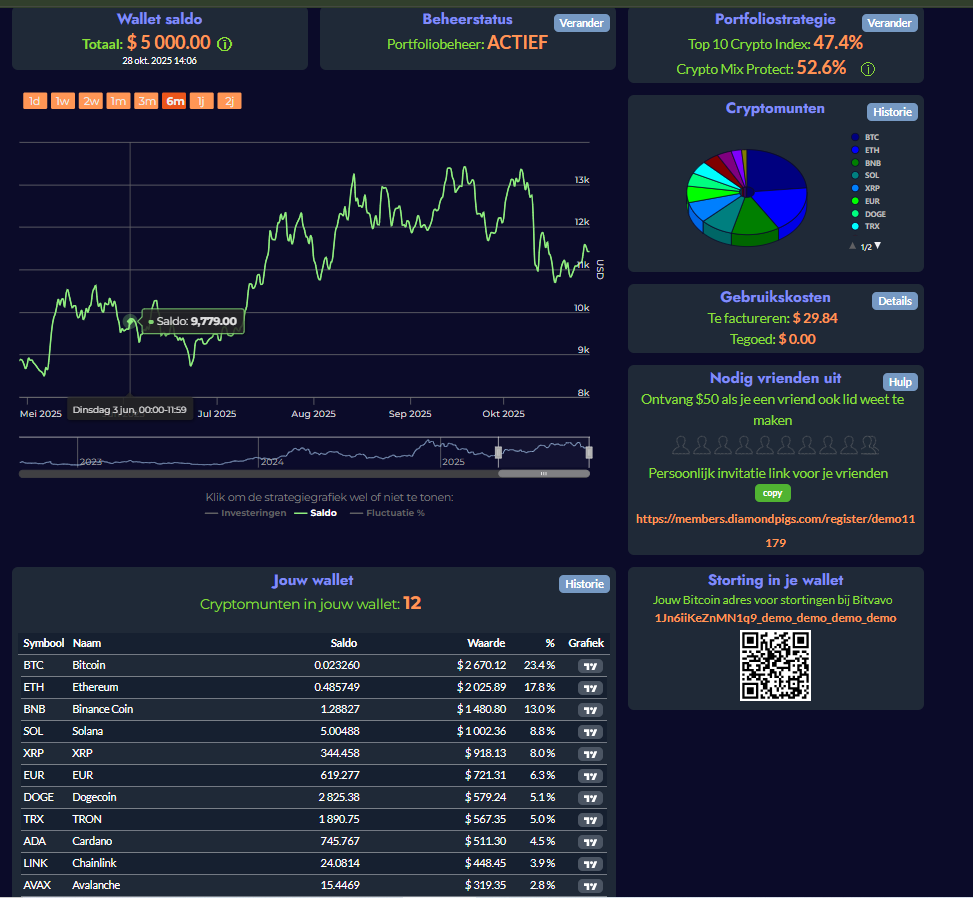Click the Bitcoin deposit QR code

775,666
